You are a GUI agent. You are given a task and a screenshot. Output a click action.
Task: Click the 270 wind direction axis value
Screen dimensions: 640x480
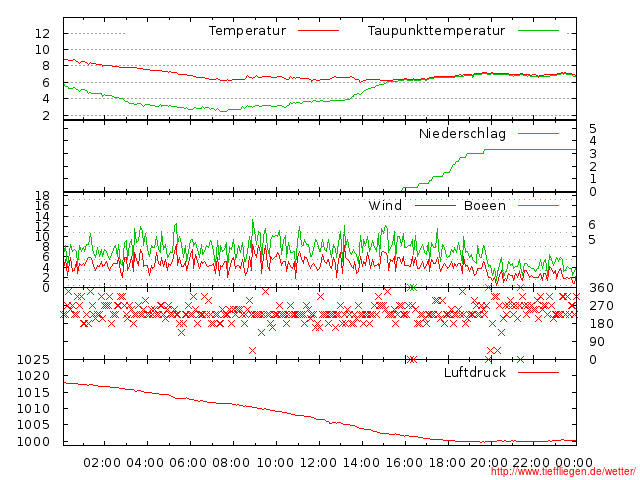click(x=601, y=306)
